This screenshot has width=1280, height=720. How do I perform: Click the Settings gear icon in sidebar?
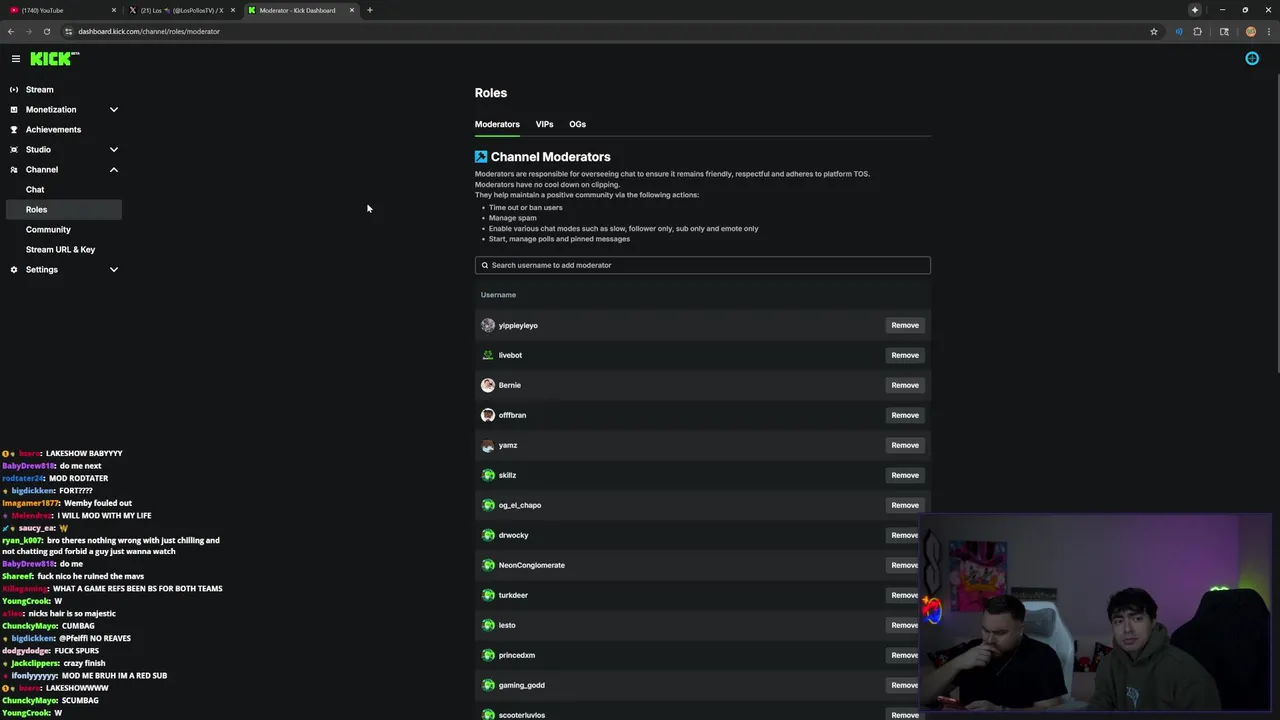14,269
